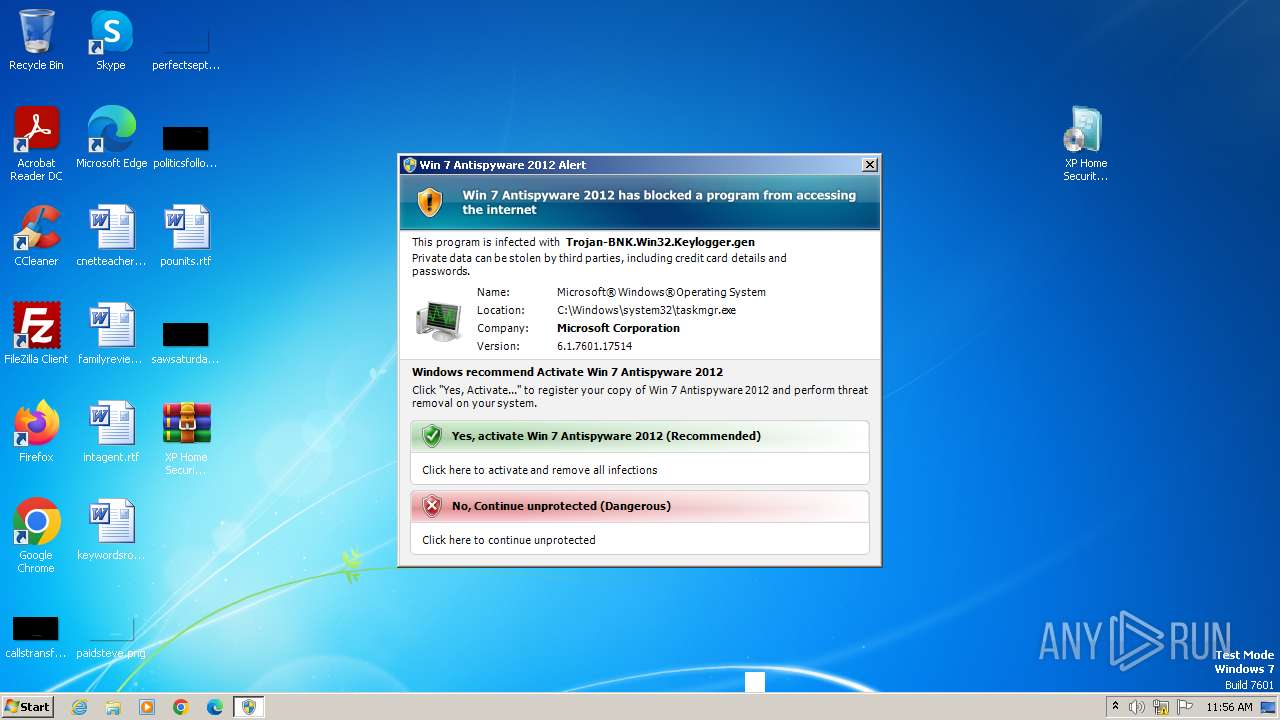Click the 11:56 AM system clock

point(1229,707)
